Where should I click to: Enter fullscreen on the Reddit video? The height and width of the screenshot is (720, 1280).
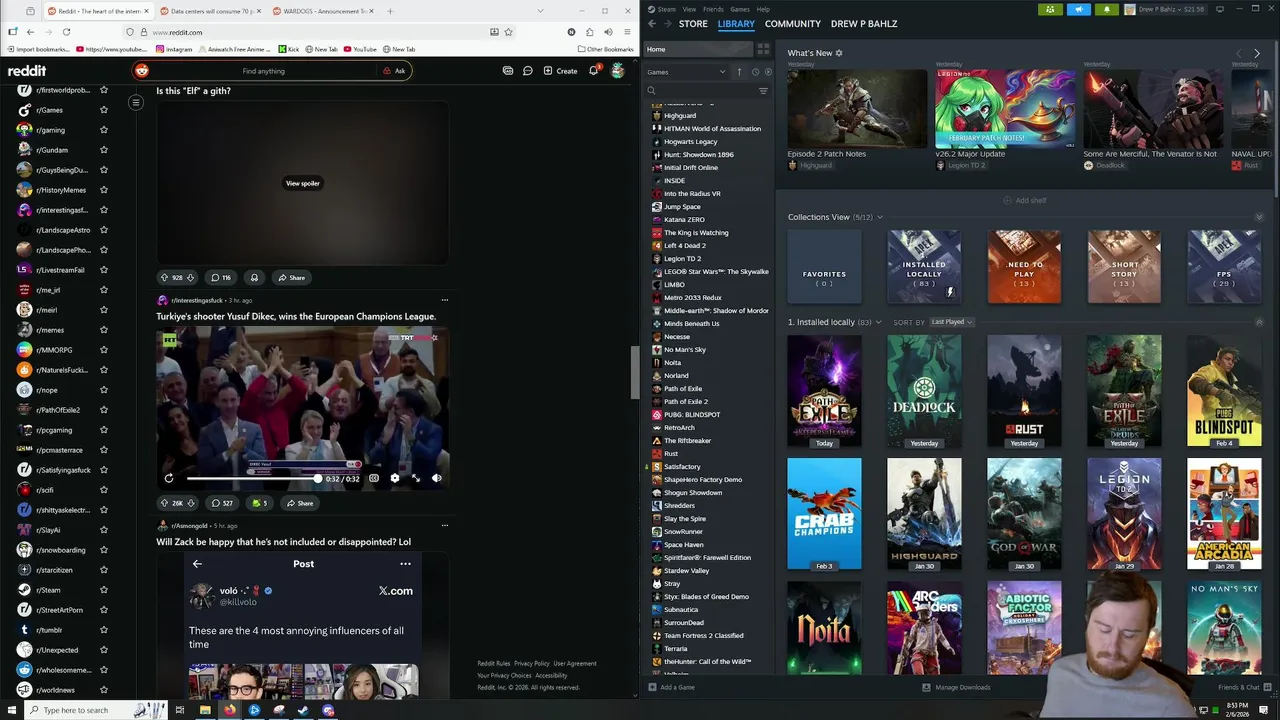[416, 479]
